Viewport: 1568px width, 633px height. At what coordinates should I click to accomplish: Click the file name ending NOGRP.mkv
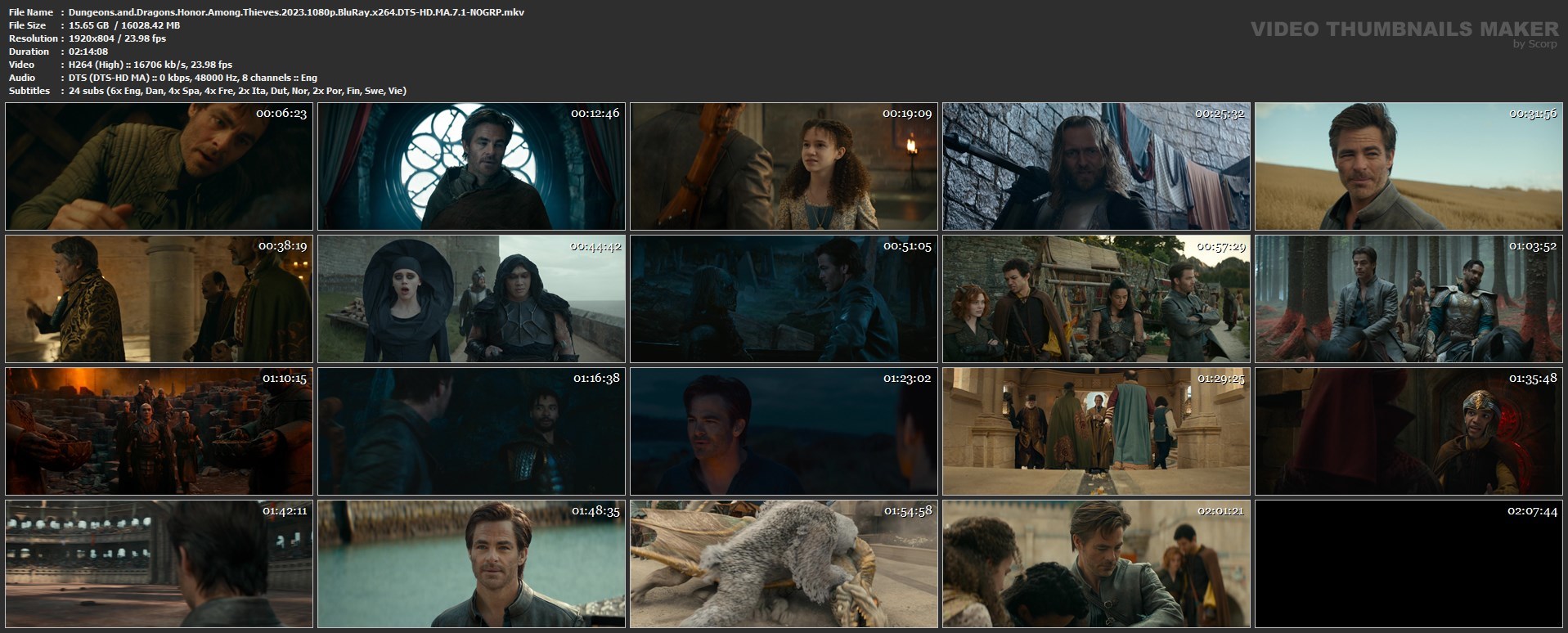pos(297,12)
